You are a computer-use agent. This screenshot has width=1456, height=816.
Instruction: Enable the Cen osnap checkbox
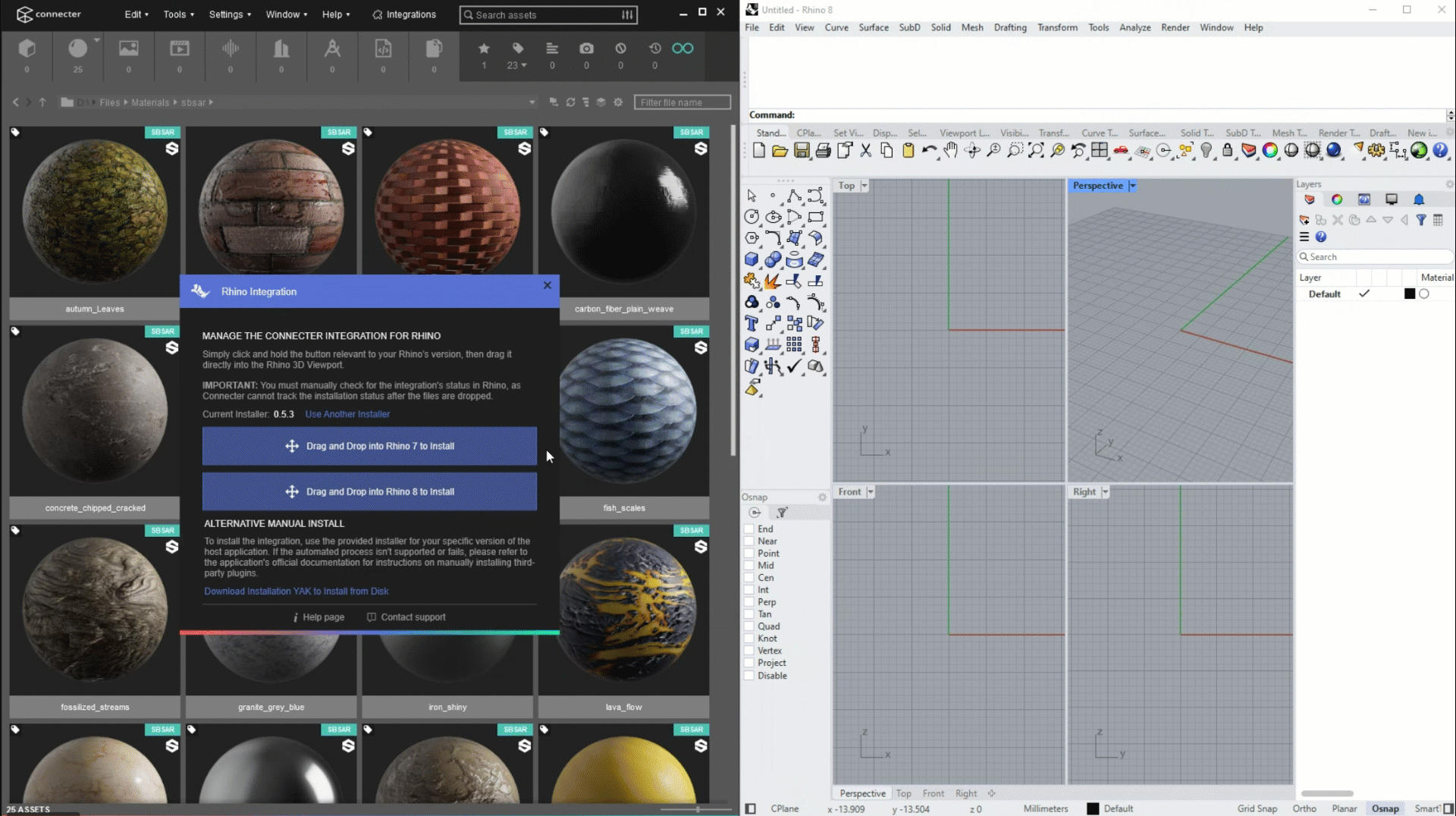click(748, 578)
